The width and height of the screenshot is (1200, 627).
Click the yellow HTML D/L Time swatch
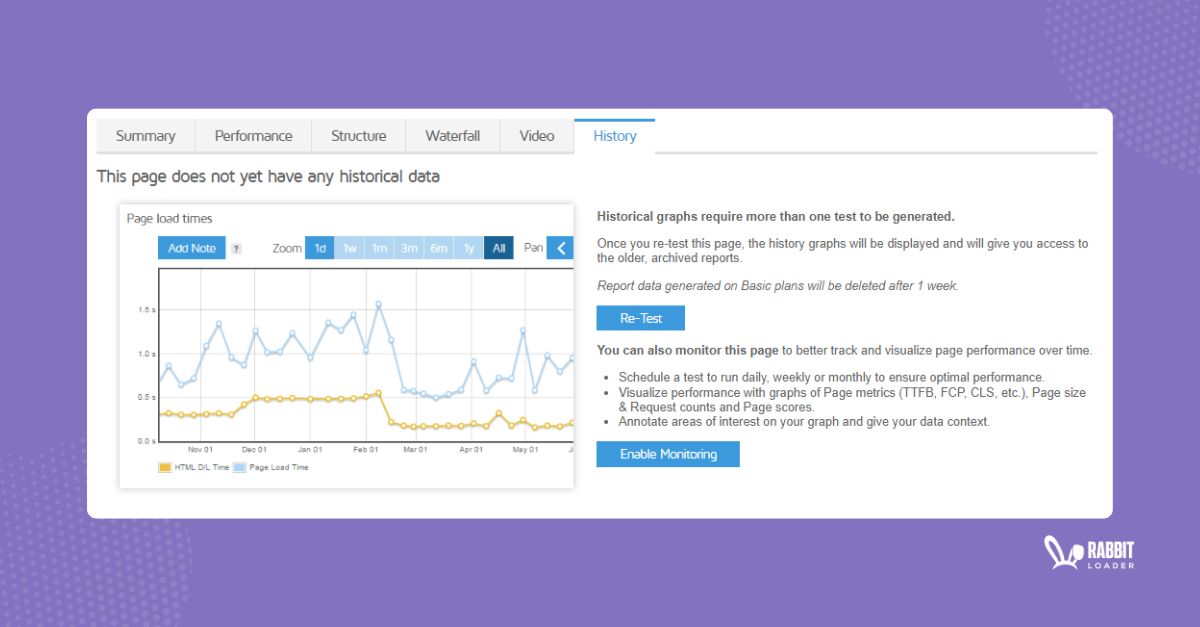[165, 467]
